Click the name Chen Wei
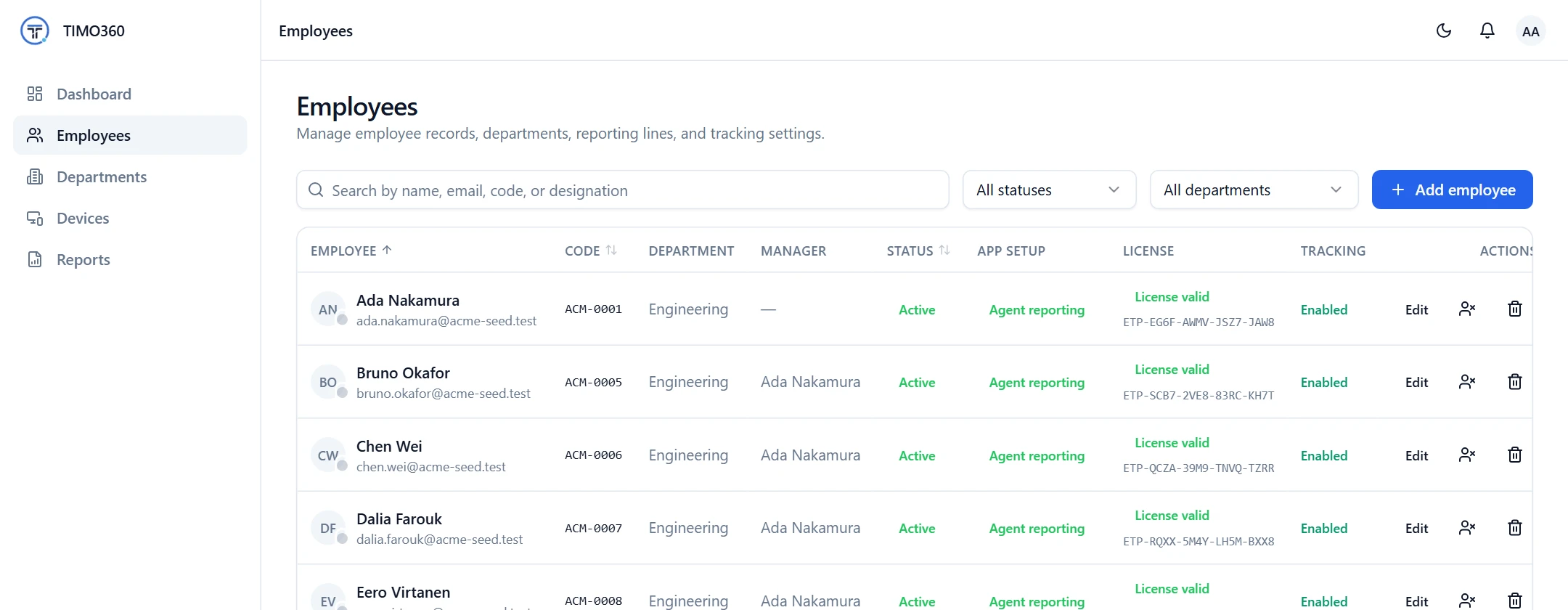Viewport: 1568px width, 610px height. (x=389, y=446)
